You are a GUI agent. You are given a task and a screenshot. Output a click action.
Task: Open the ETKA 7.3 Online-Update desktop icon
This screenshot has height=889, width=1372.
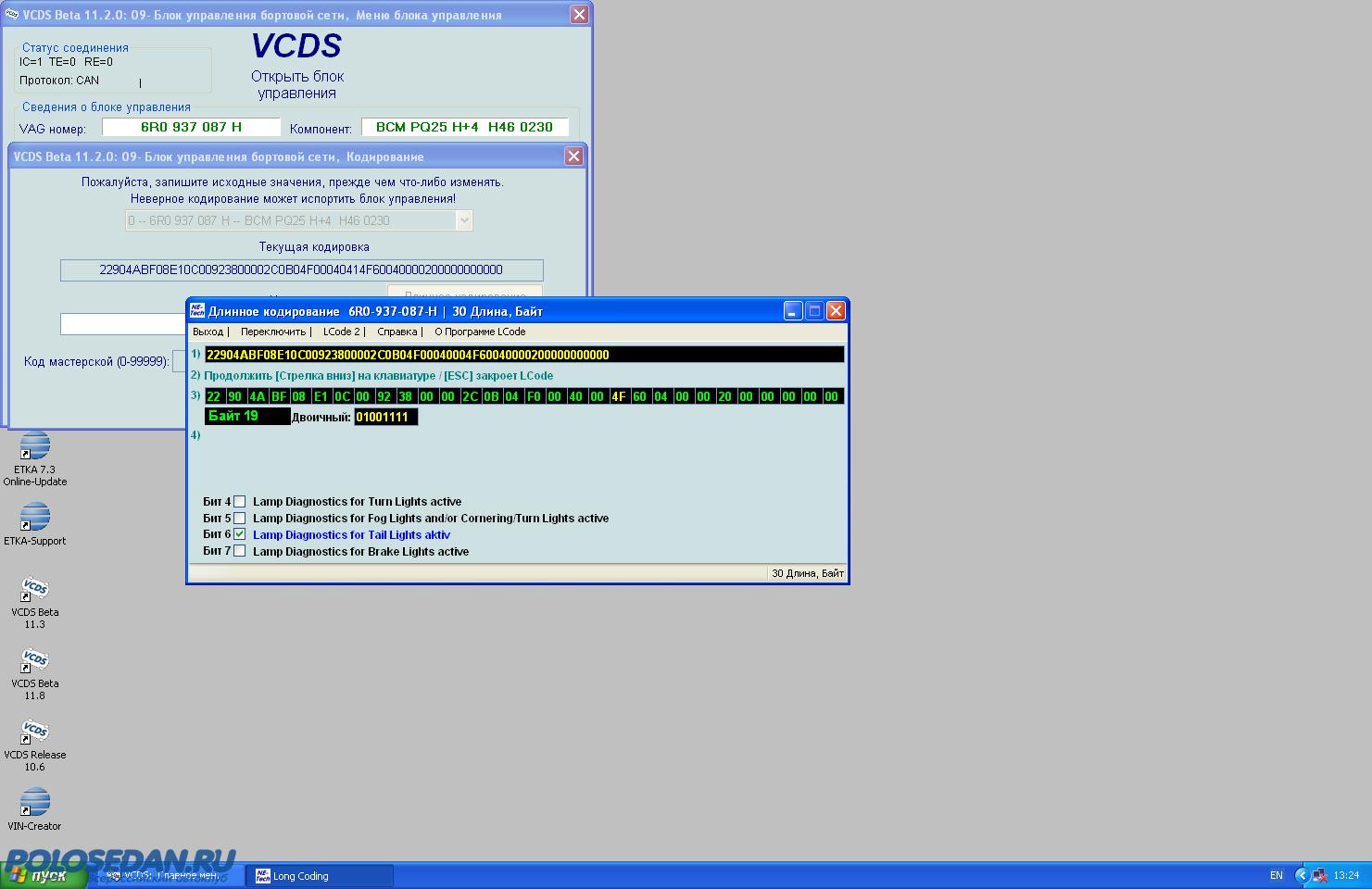pos(34,446)
